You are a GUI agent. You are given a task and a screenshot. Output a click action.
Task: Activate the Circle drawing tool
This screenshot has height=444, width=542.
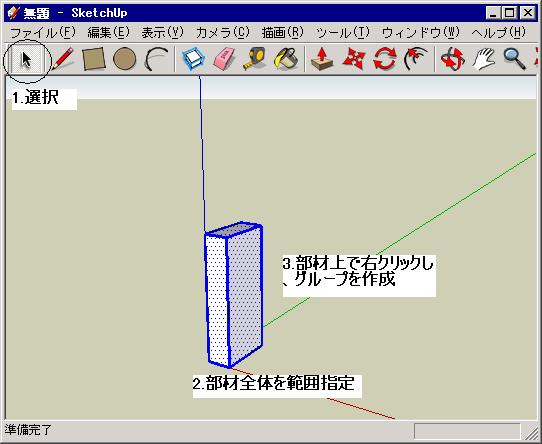(124, 59)
